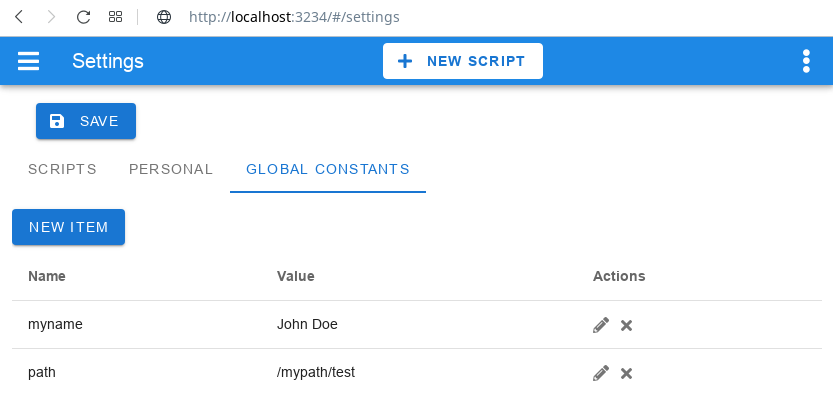Viewport: 833px width, 420px height.
Task: Click the browser back arrow
Action: [x=19, y=17]
